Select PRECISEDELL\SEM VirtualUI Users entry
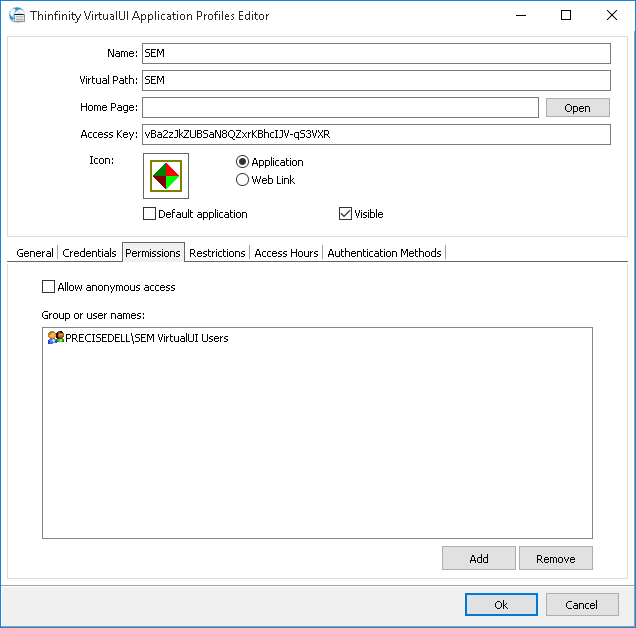Viewport: 636px width, 628px height. click(x=147, y=338)
